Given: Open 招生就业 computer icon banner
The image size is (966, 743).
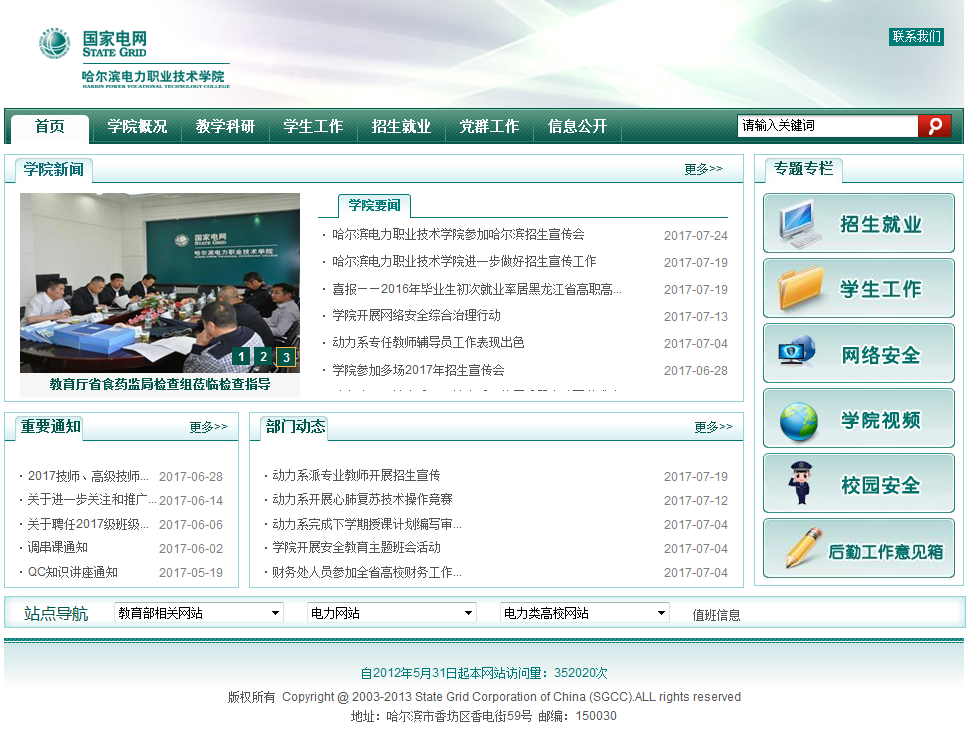Looking at the screenshot, I should click(858, 224).
